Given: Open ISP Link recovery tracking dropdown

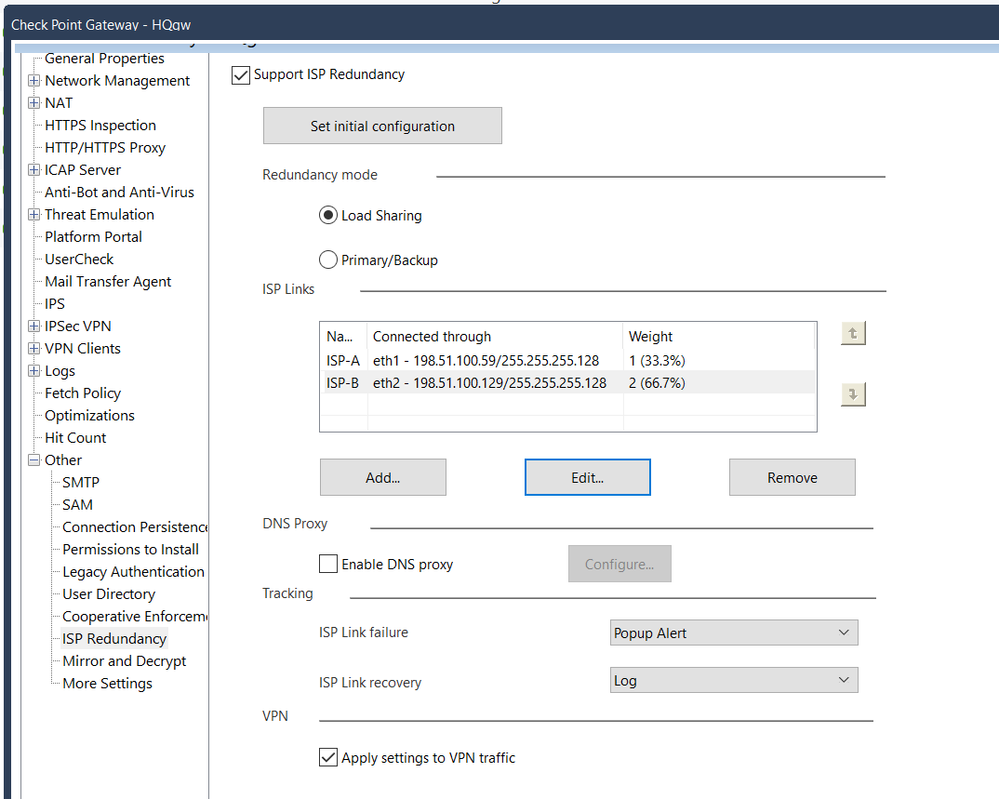Looking at the screenshot, I should [734, 680].
